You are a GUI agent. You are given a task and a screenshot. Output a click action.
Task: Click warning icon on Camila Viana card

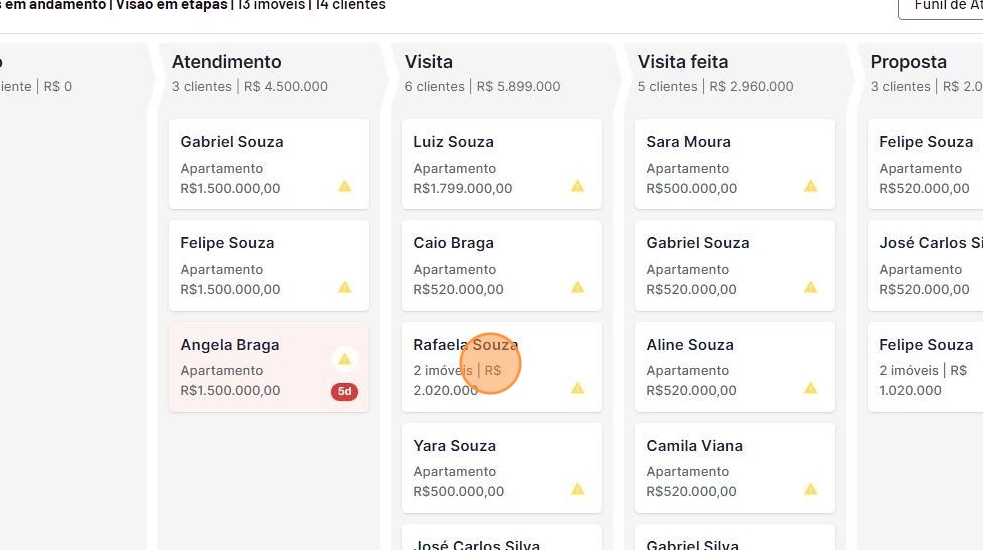click(x=811, y=489)
